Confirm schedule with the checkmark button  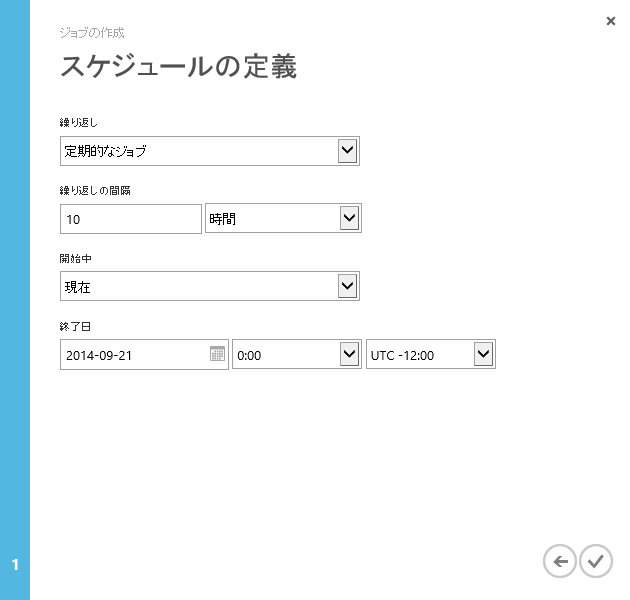click(x=596, y=561)
